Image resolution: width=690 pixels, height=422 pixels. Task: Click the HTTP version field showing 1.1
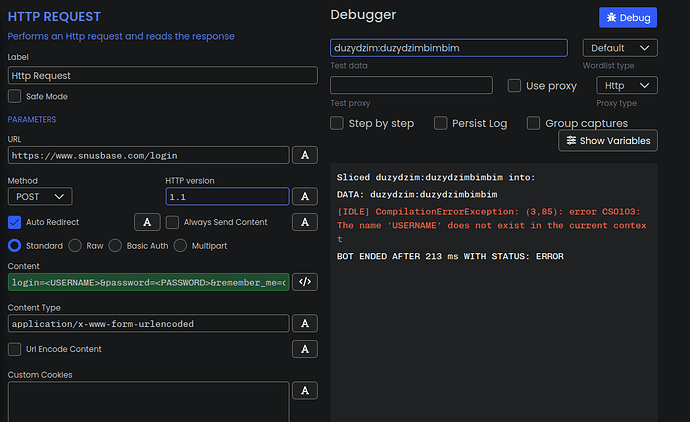pyautogui.click(x=227, y=196)
